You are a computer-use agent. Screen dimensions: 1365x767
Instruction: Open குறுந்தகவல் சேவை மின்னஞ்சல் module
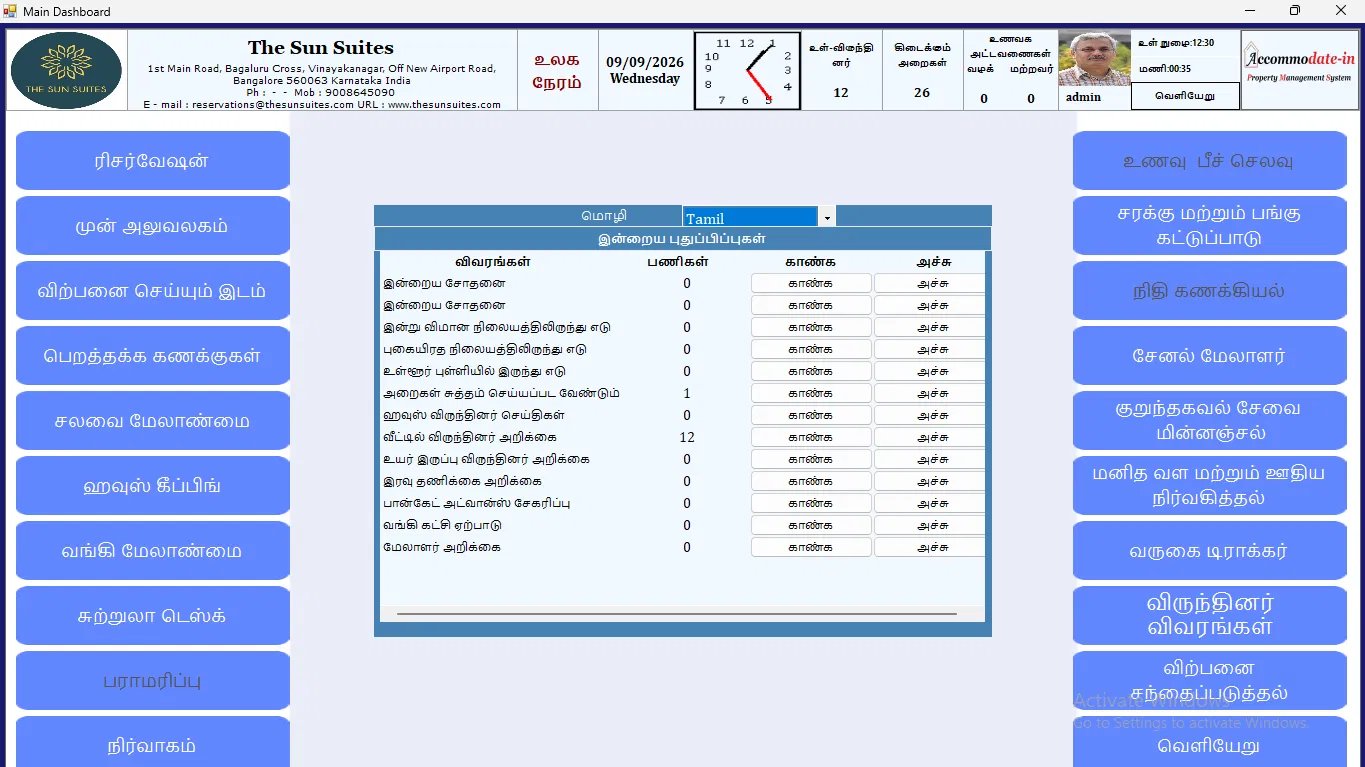click(1210, 421)
